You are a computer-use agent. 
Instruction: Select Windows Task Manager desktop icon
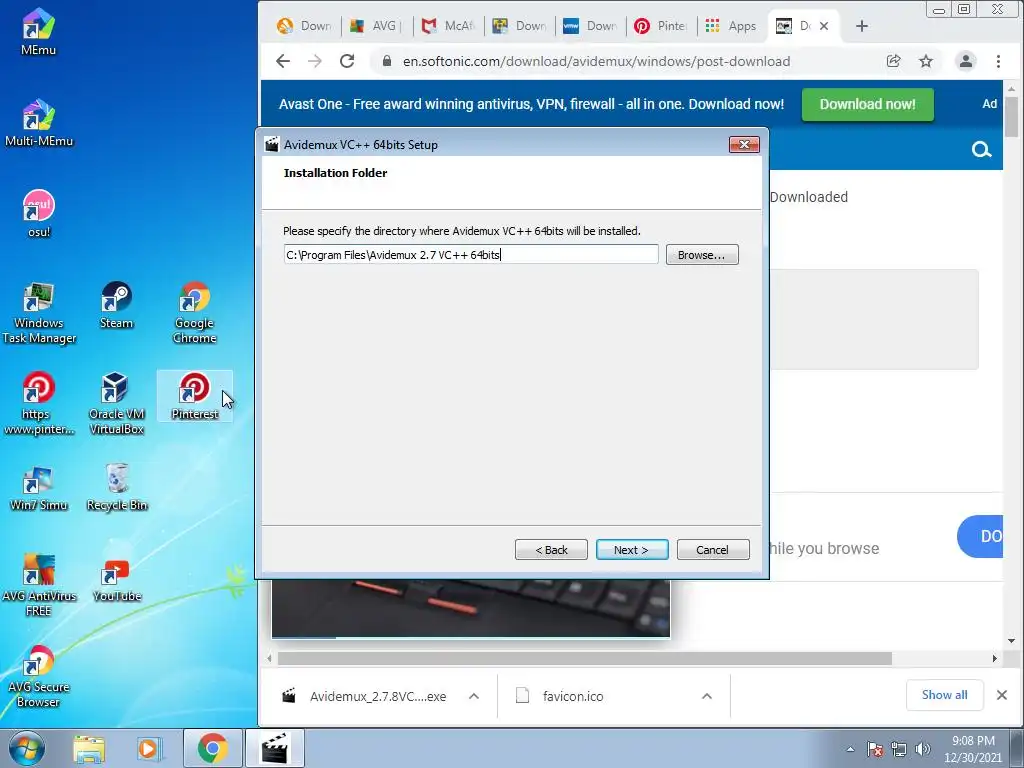(39, 313)
